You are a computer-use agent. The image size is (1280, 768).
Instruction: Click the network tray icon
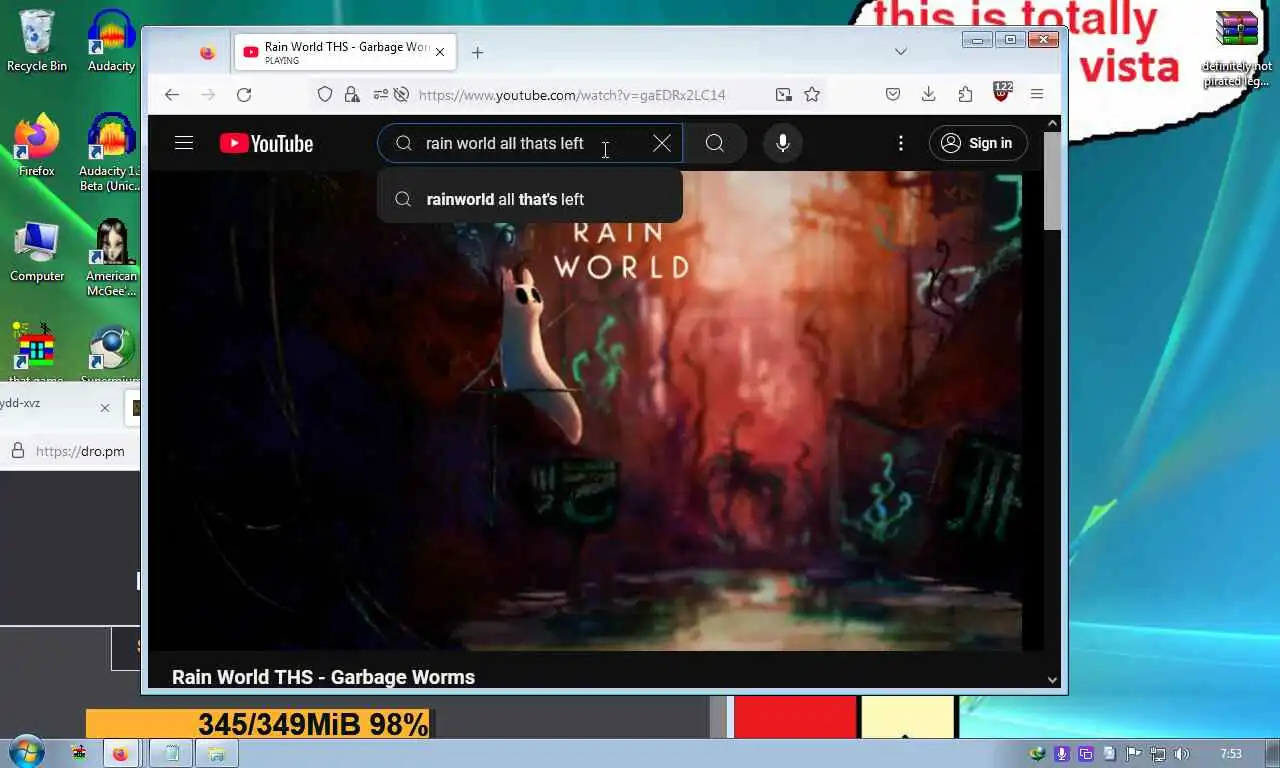coord(1158,754)
